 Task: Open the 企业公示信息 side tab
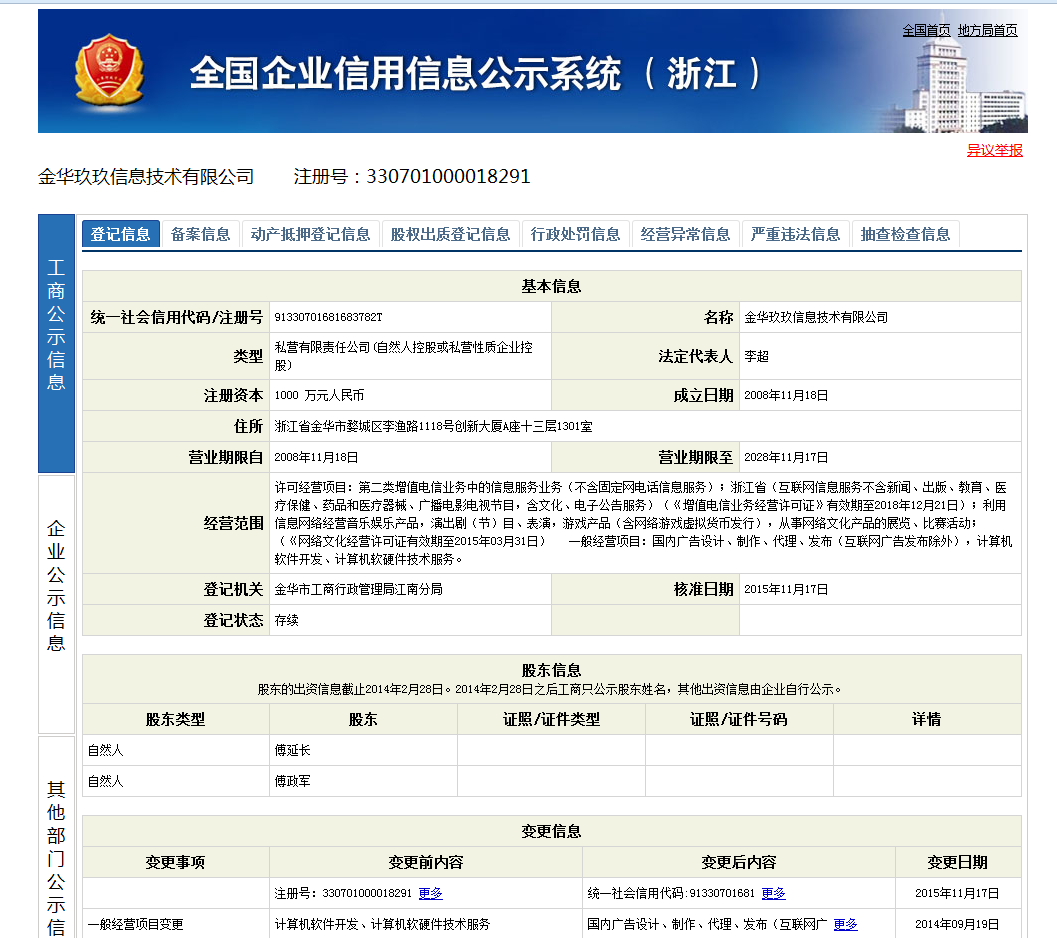click(x=56, y=604)
